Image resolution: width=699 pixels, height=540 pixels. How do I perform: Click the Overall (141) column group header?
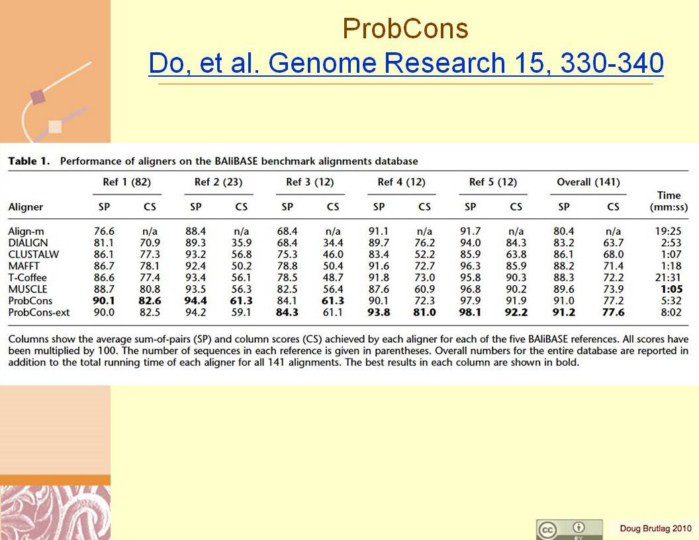[x=588, y=183]
